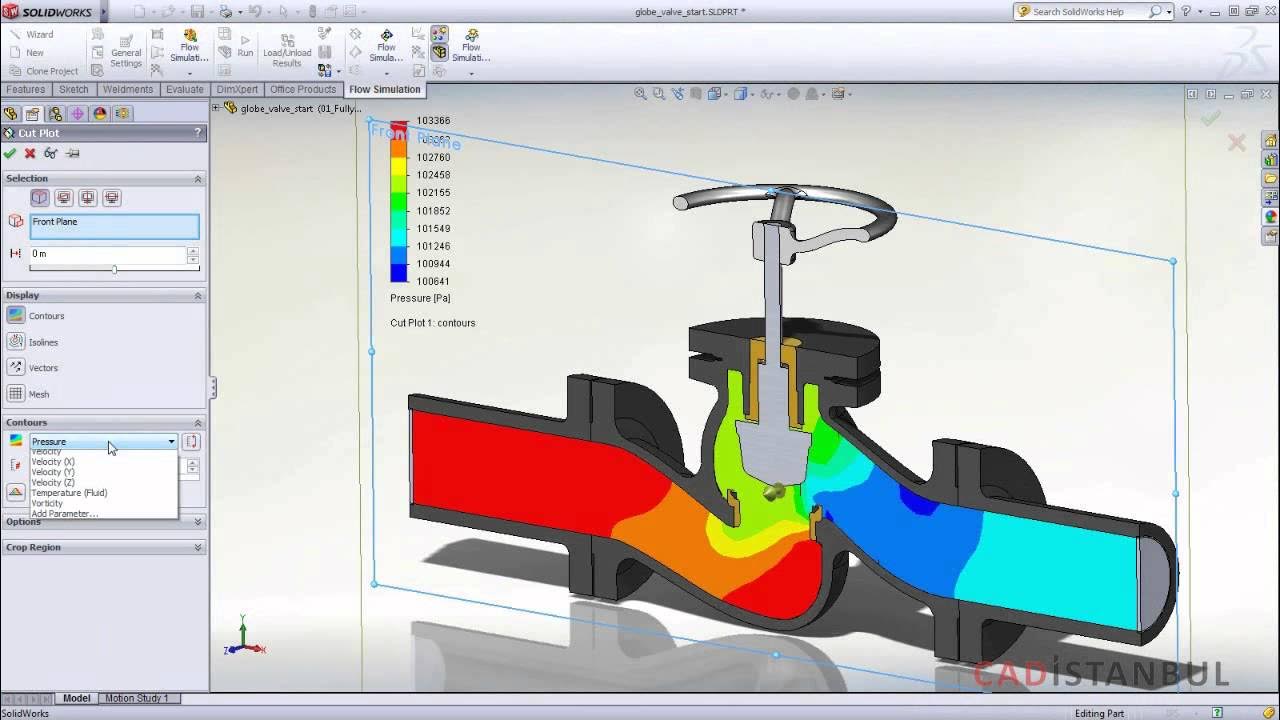1280x720 pixels.
Task: Open Cut Plot help question mark
Action: tap(198, 132)
